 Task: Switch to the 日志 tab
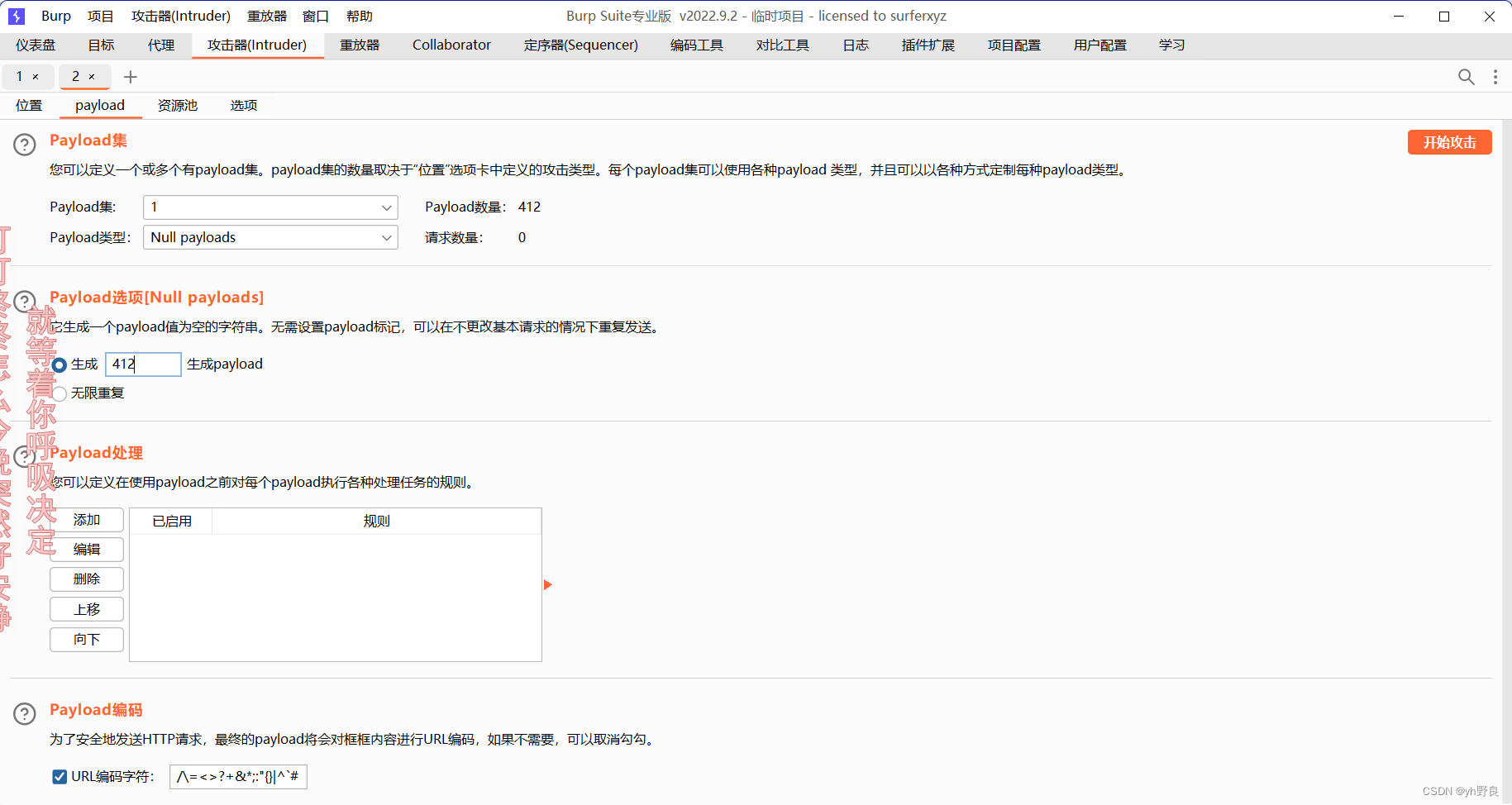[x=856, y=45]
